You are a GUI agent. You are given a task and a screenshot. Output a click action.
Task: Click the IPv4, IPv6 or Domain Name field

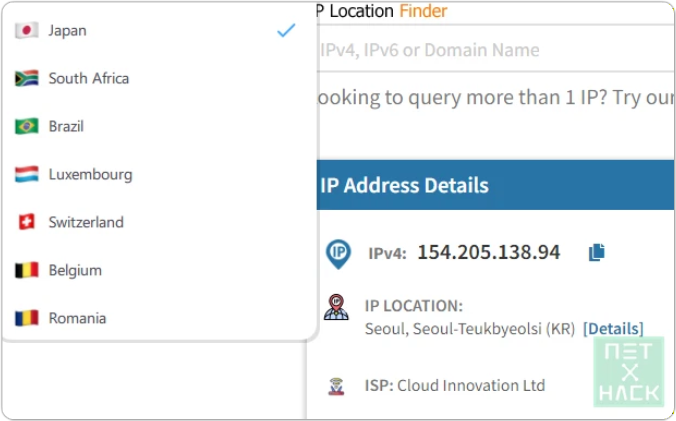(490, 50)
